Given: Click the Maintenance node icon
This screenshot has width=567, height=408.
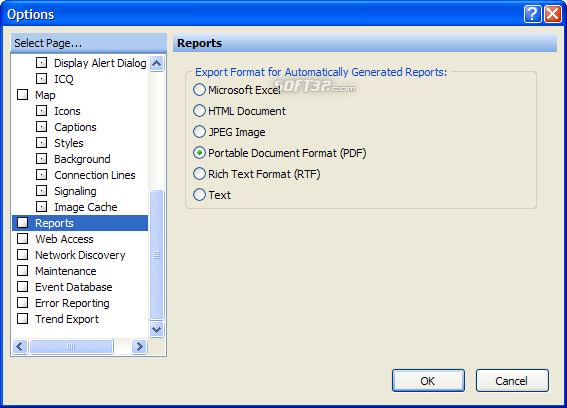Looking at the screenshot, I should [x=22, y=270].
